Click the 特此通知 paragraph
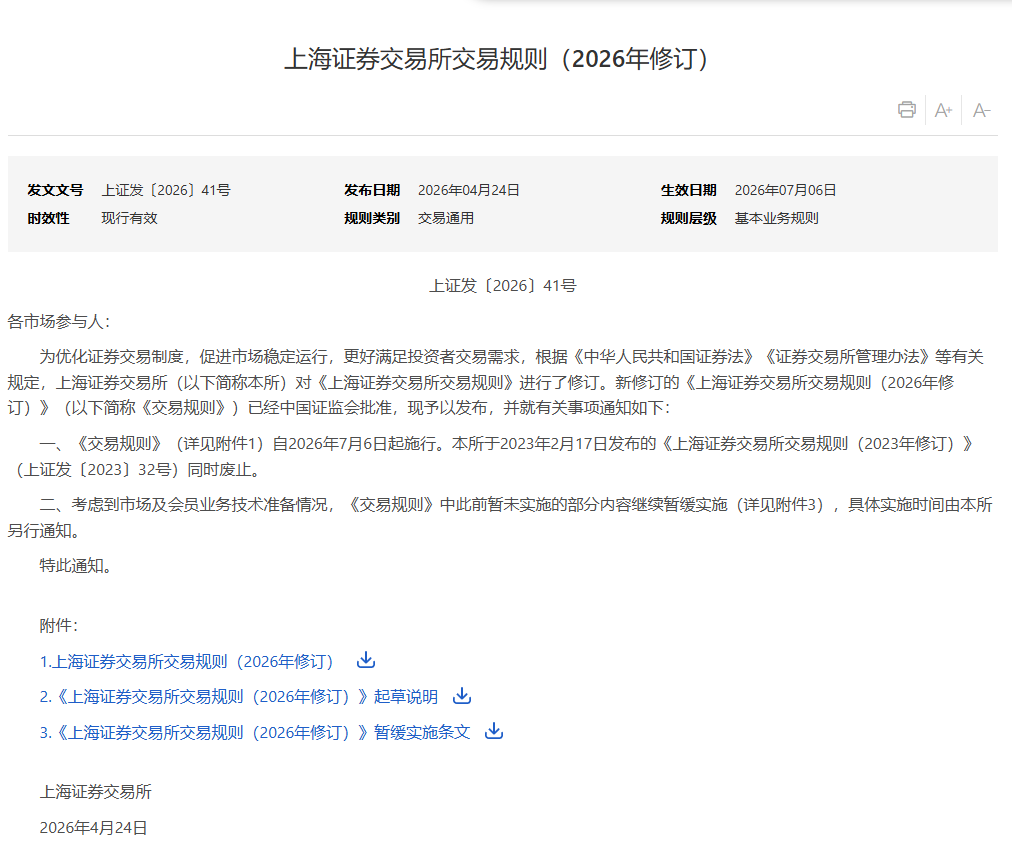Image resolution: width=1012 pixels, height=853 pixels. [x=76, y=566]
